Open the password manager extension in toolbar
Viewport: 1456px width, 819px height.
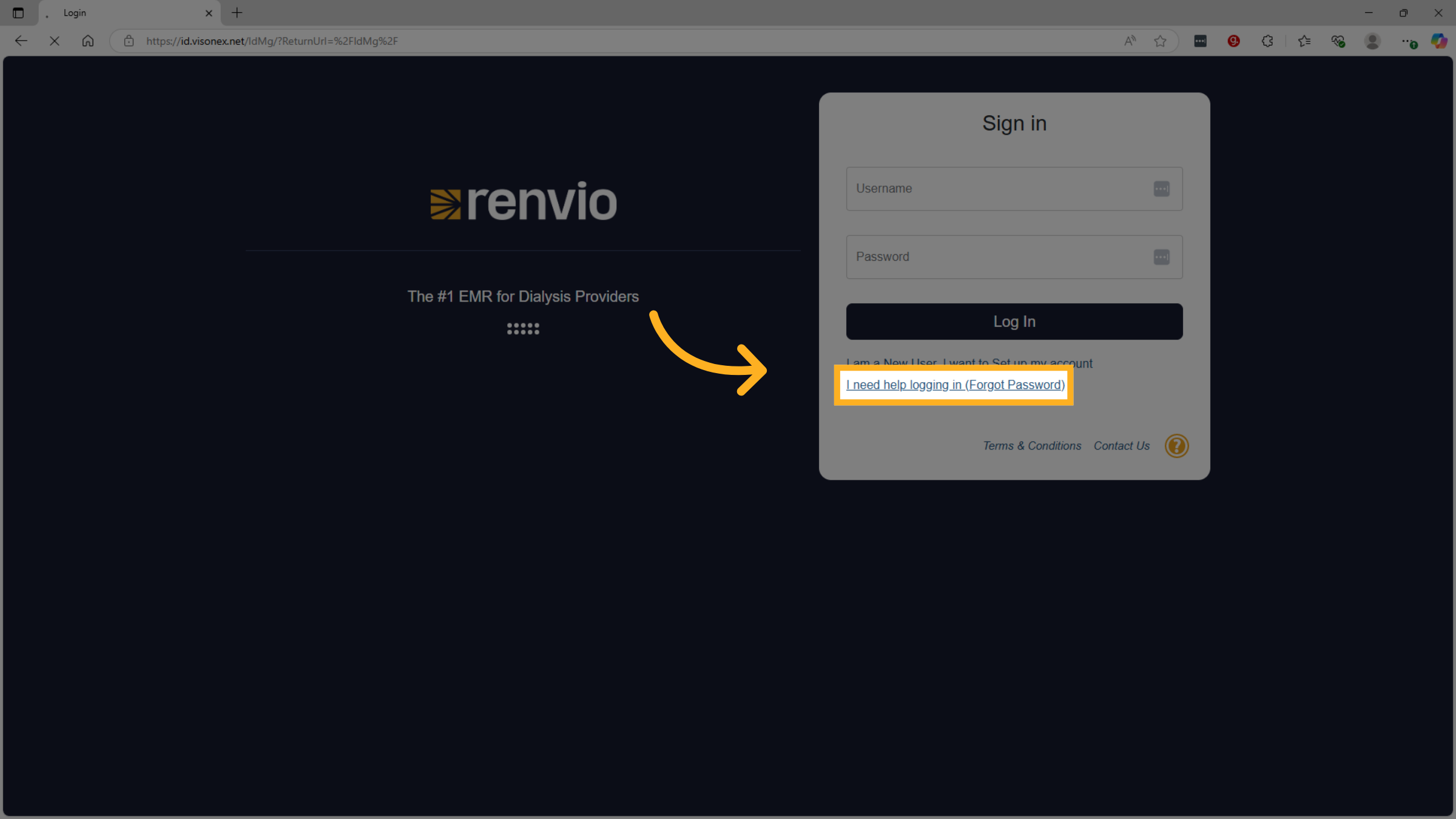[1200, 41]
